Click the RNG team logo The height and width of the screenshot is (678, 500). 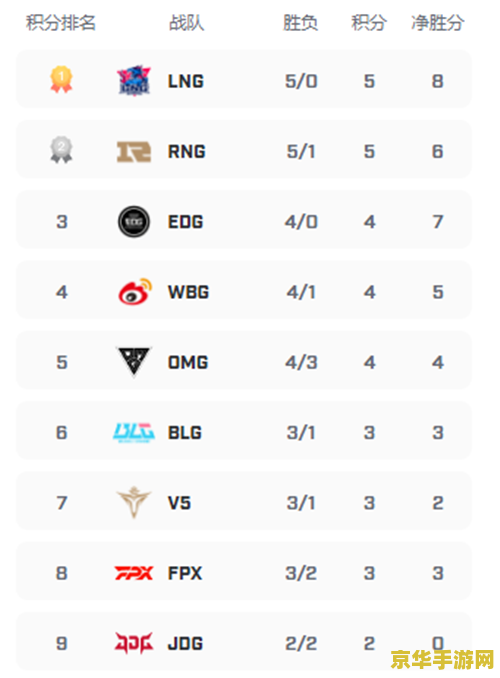coord(134,152)
